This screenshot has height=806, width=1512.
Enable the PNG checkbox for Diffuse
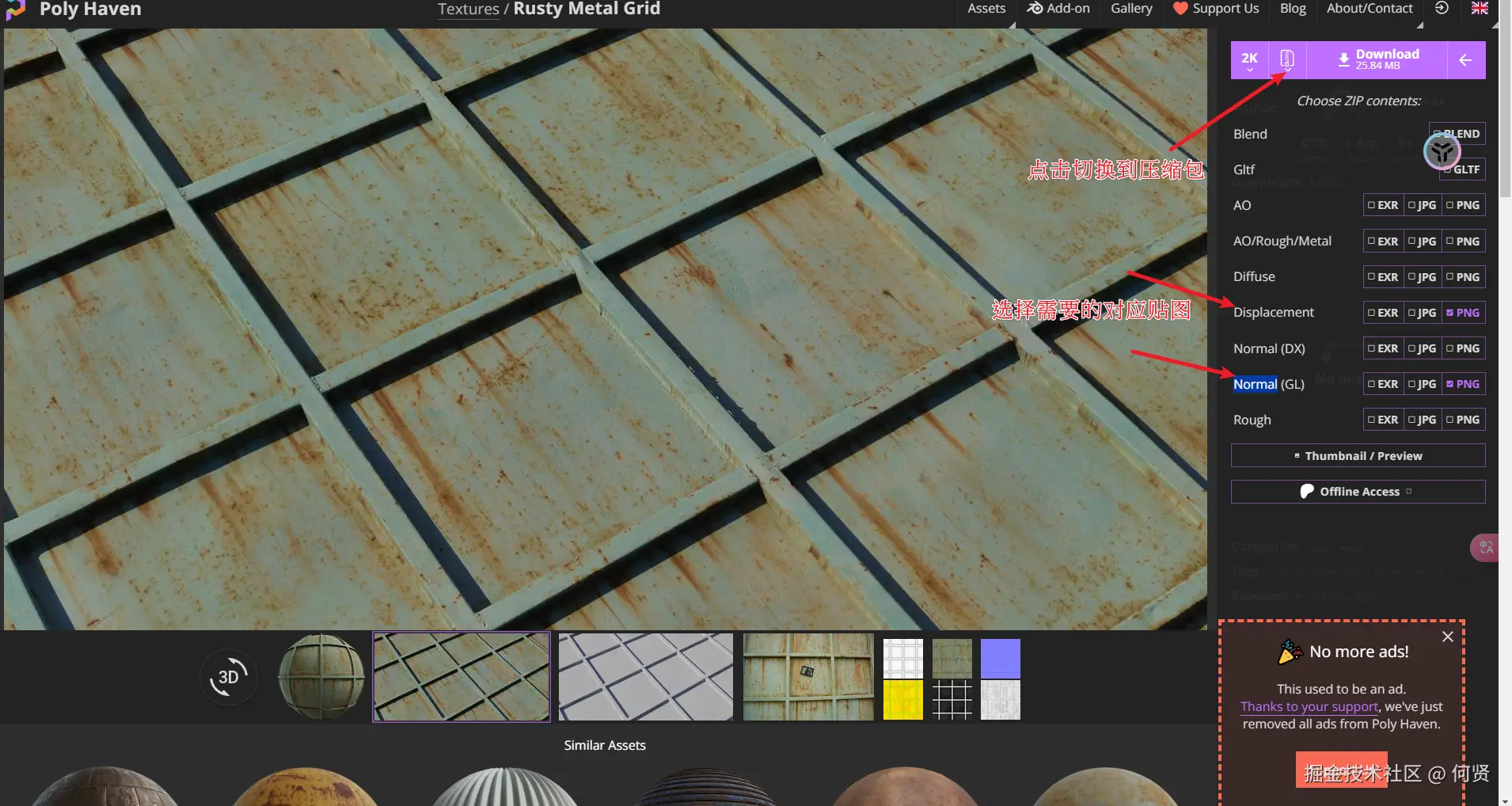(1464, 276)
